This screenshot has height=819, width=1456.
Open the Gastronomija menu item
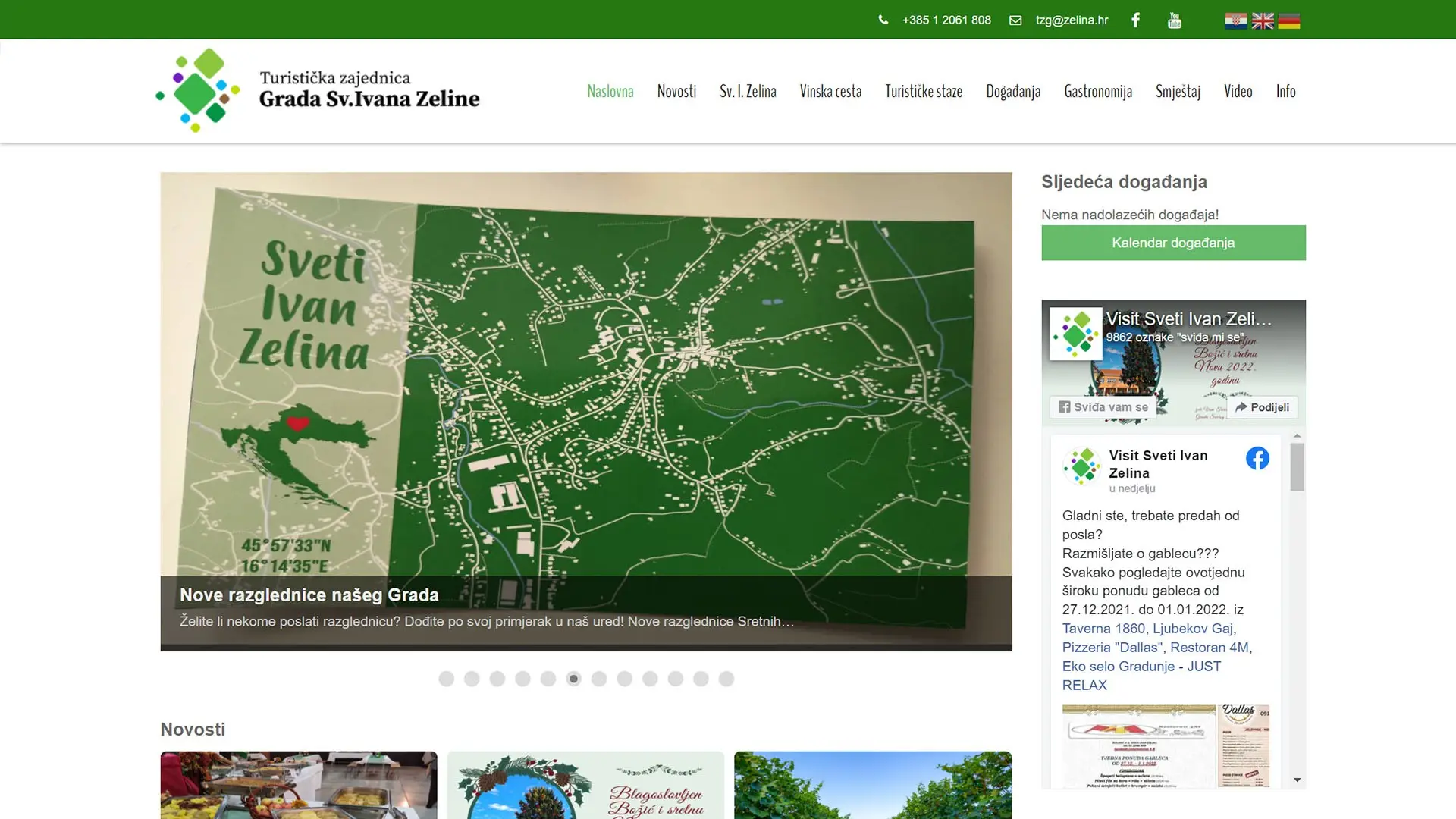[1098, 92]
